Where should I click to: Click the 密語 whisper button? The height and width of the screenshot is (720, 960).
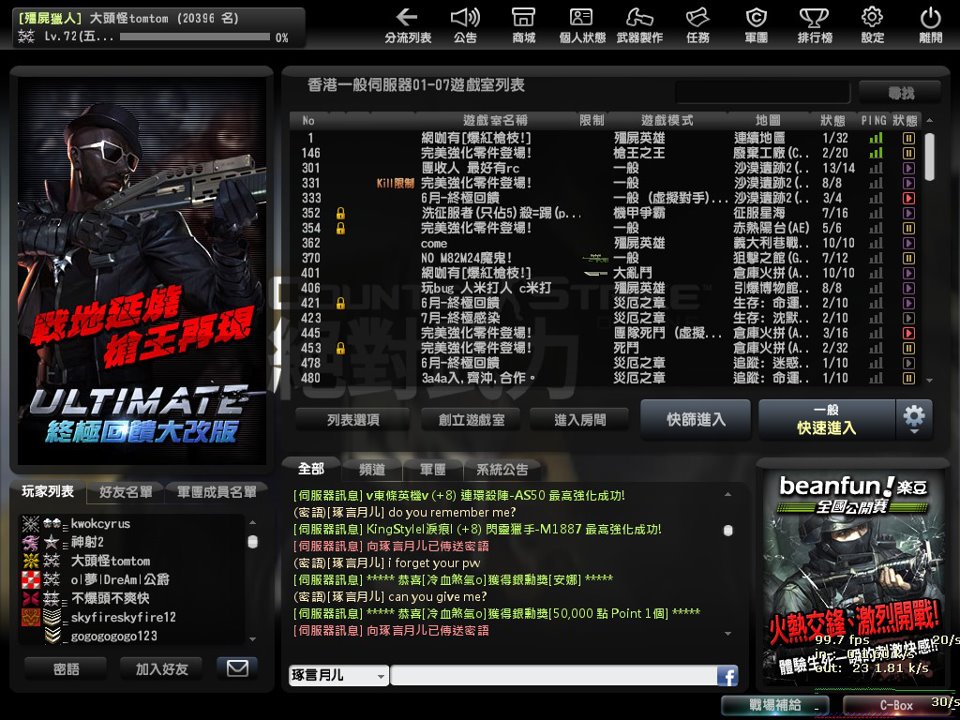[66, 669]
